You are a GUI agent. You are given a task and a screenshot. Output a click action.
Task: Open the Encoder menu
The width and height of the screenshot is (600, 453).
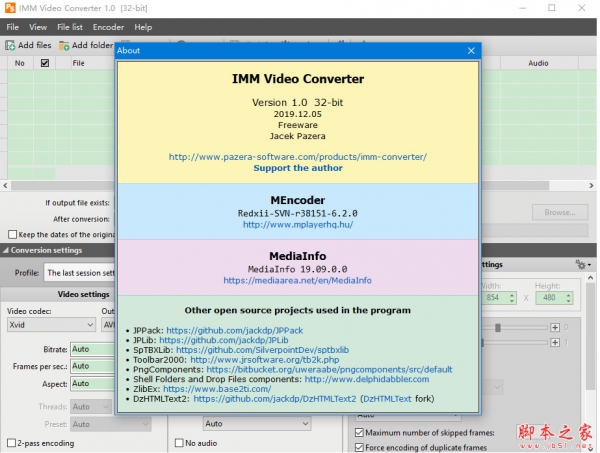[x=108, y=27]
